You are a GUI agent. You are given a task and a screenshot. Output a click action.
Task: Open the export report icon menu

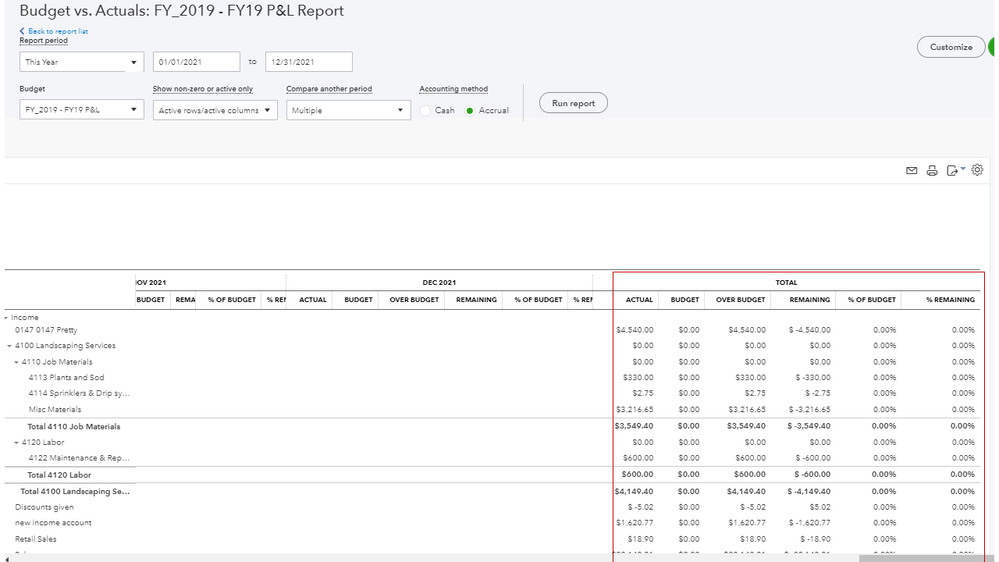pos(955,171)
